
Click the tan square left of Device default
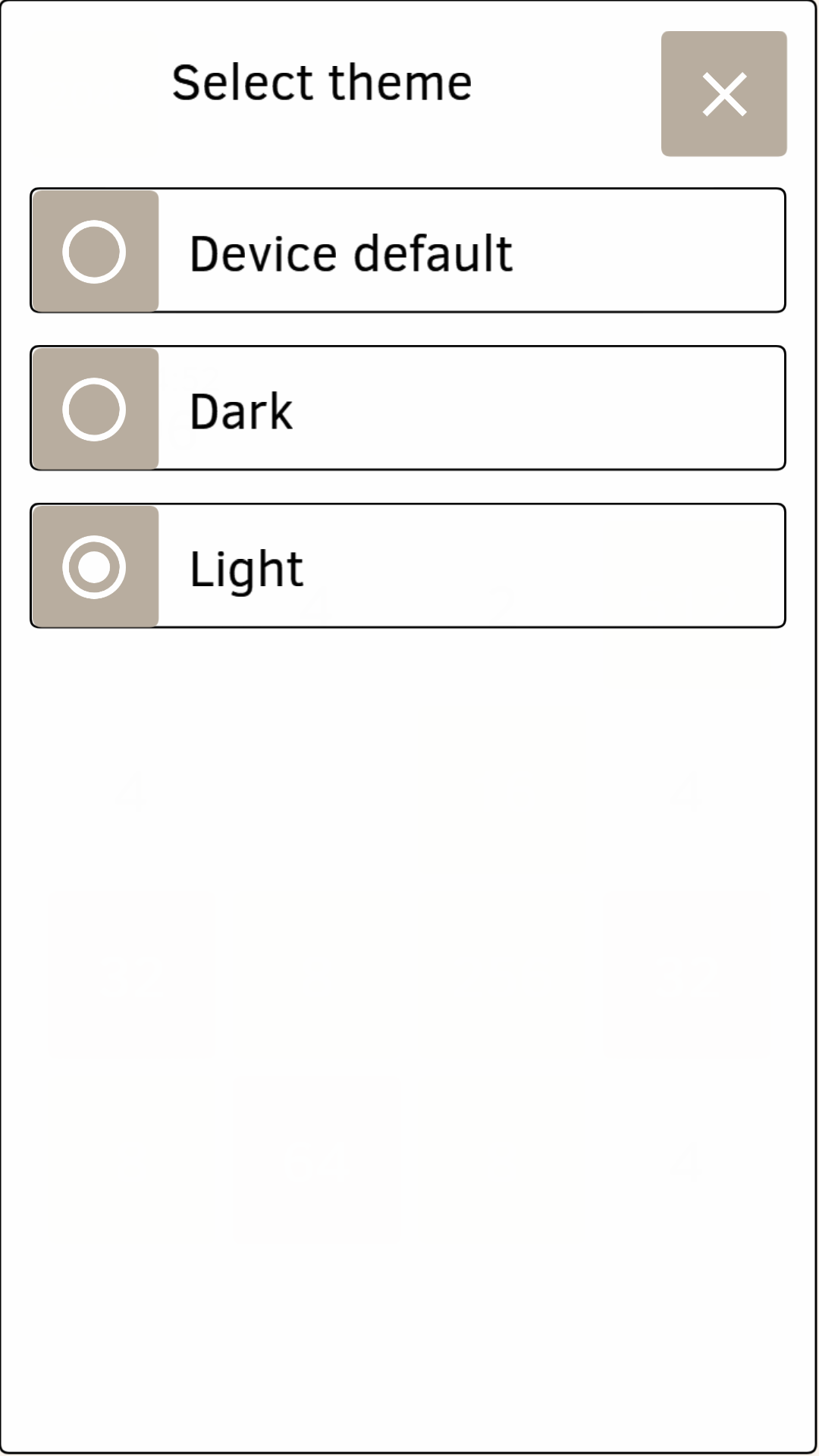click(96, 251)
